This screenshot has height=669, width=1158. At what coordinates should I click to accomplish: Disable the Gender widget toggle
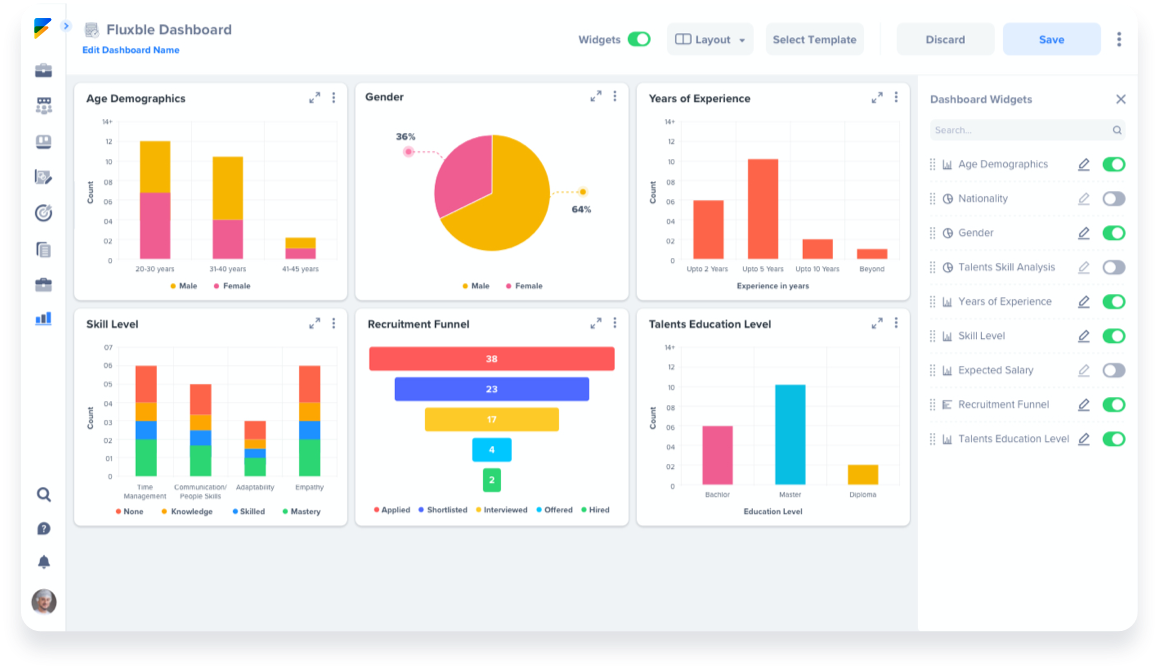(x=1114, y=233)
